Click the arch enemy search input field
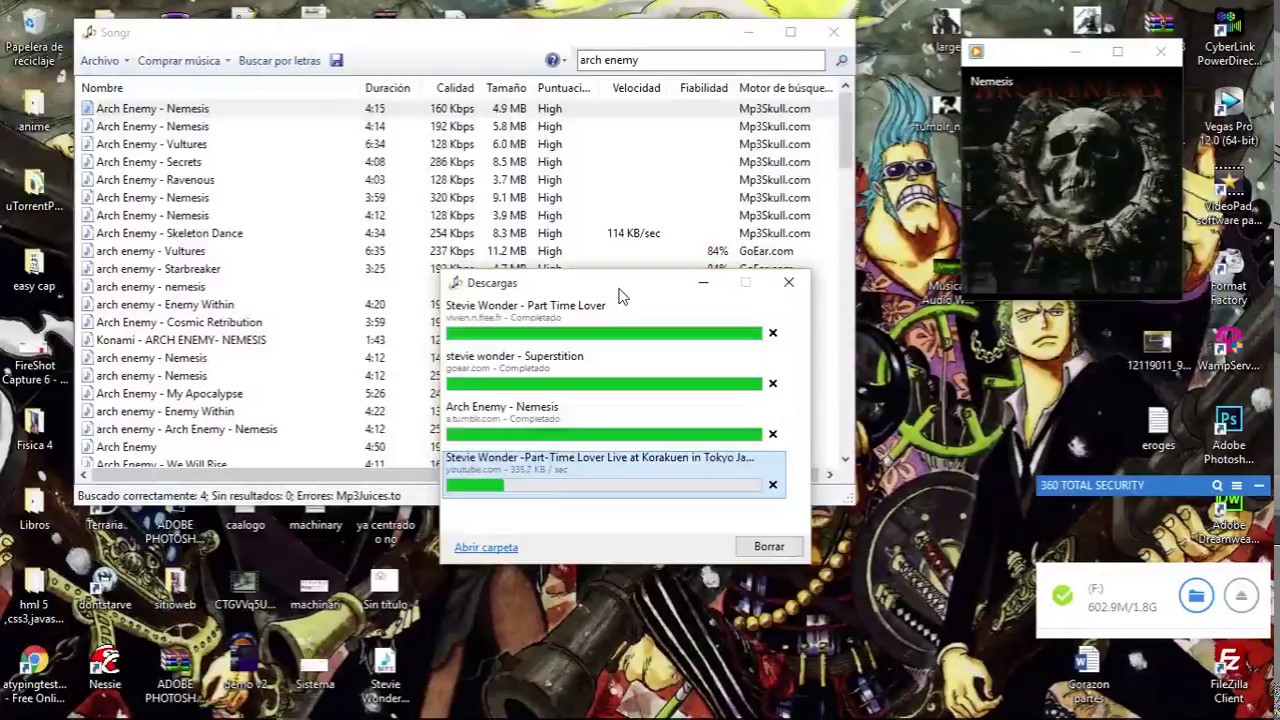 click(x=700, y=60)
